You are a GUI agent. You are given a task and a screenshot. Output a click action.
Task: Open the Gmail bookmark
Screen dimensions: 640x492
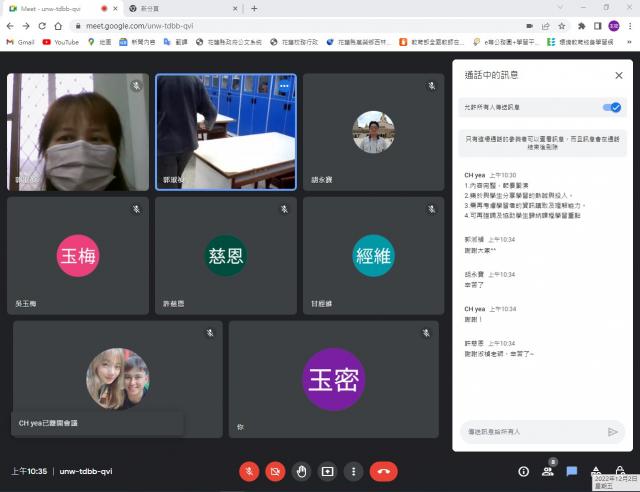click(x=20, y=42)
